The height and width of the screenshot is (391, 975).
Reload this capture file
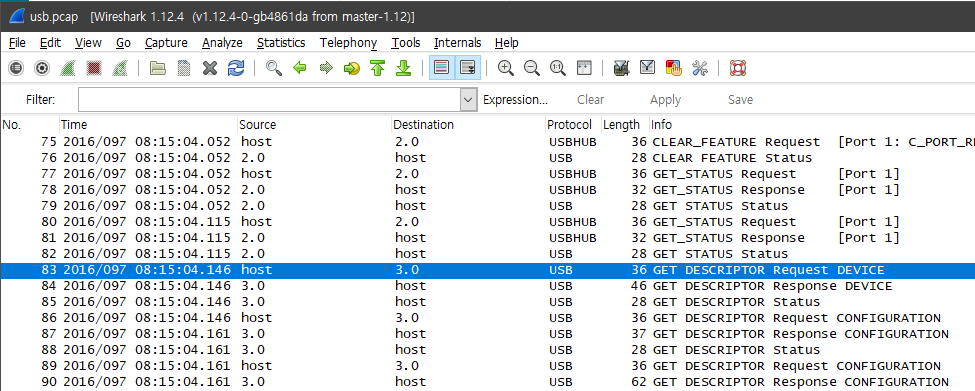click(x=236, y=68)
